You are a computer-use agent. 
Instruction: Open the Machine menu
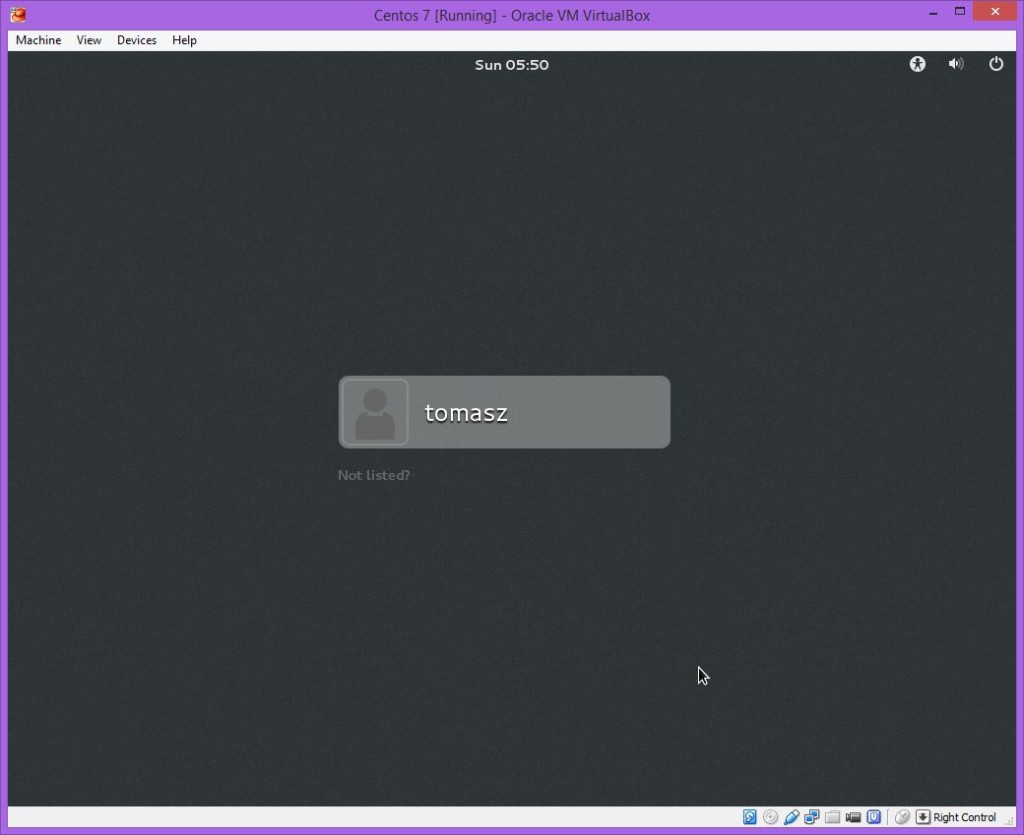(37, 40)
